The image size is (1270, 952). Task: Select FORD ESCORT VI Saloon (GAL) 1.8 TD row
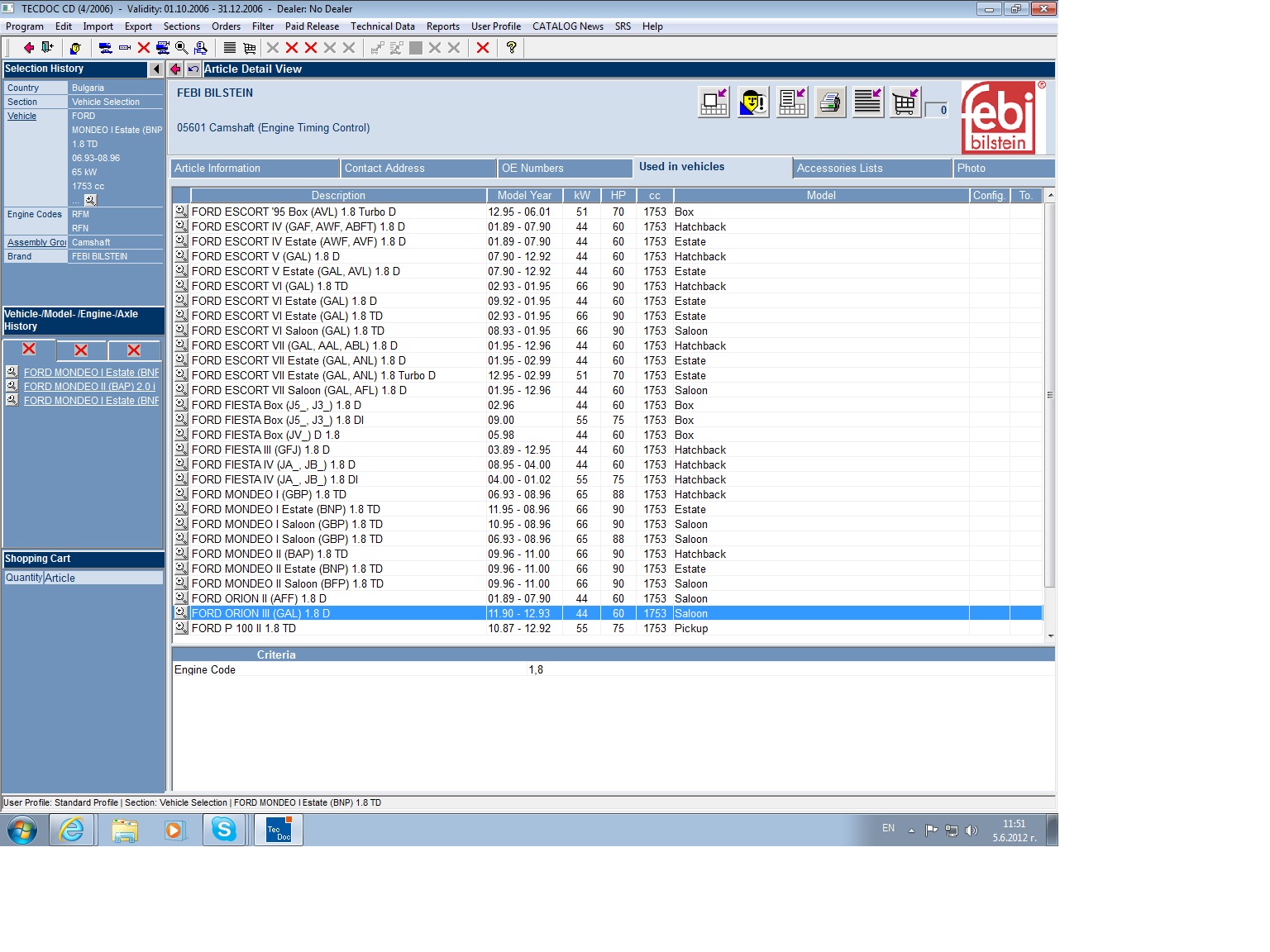(x=607, y=331)
